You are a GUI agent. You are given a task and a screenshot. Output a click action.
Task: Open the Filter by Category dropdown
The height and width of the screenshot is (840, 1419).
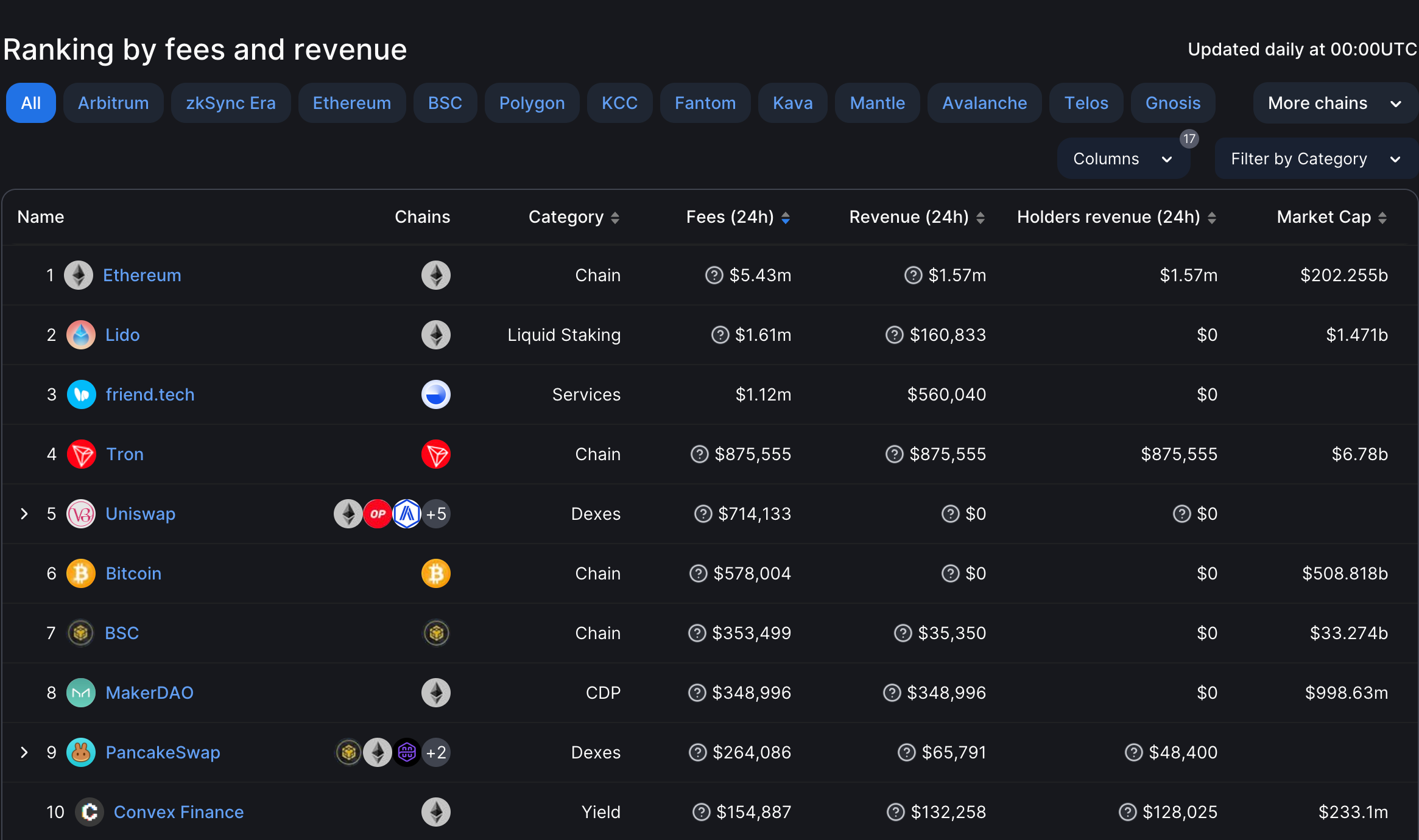1316,159
